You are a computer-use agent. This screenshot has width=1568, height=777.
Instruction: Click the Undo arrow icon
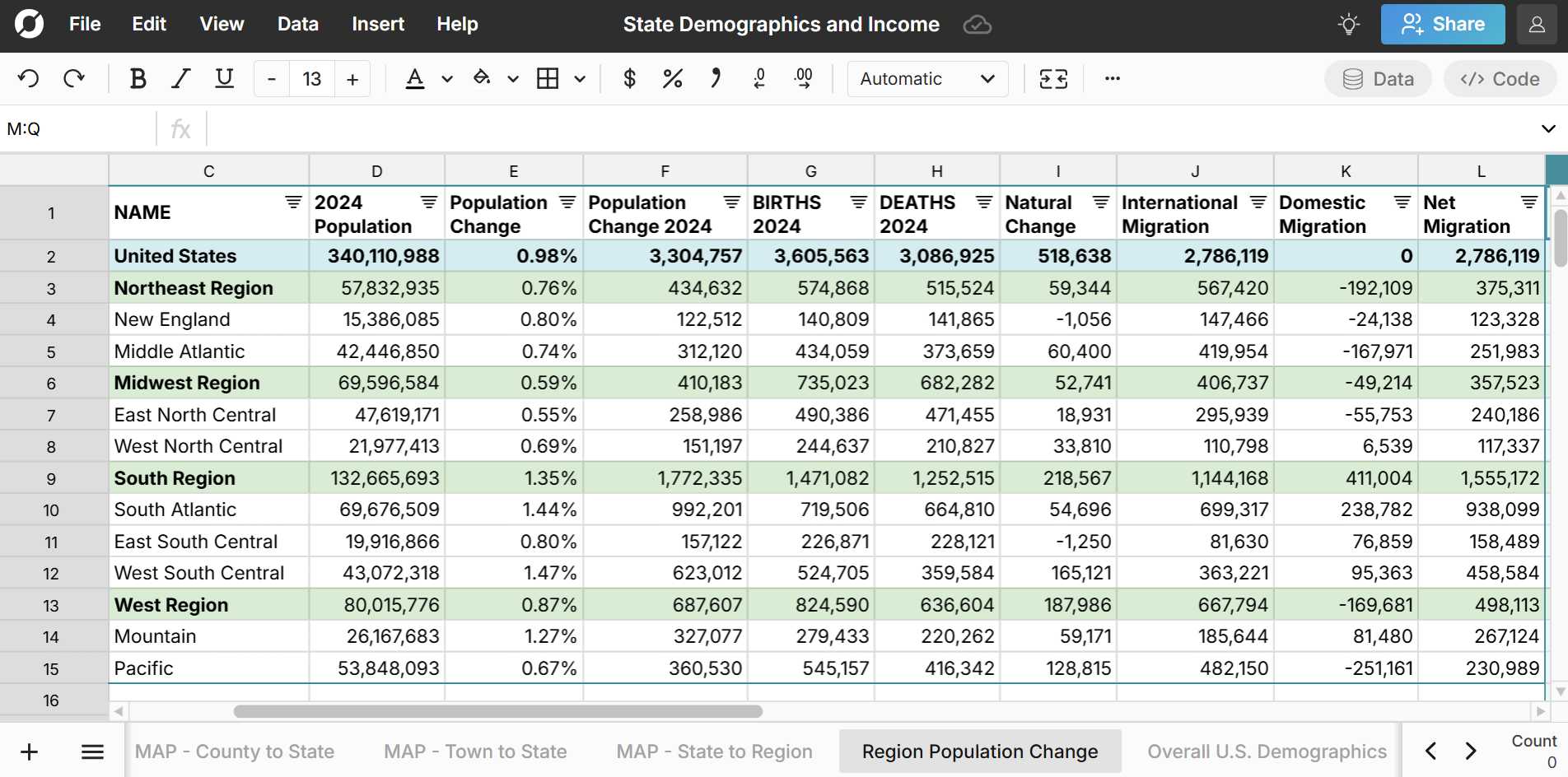[29, 79]
